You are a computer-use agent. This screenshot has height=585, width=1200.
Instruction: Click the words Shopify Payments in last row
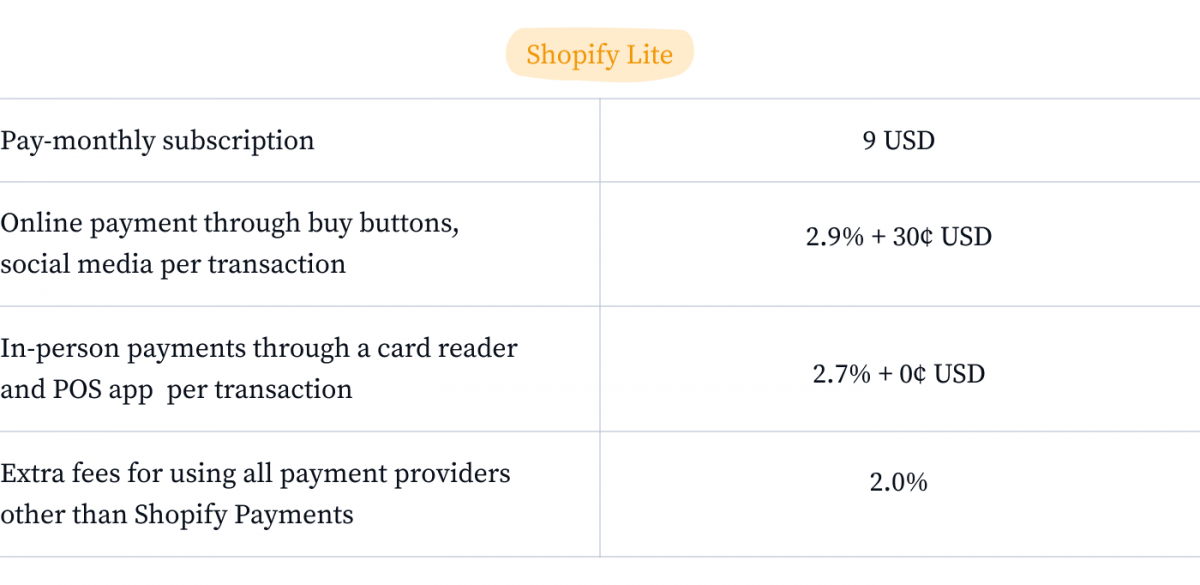click(x=244, y=515)
